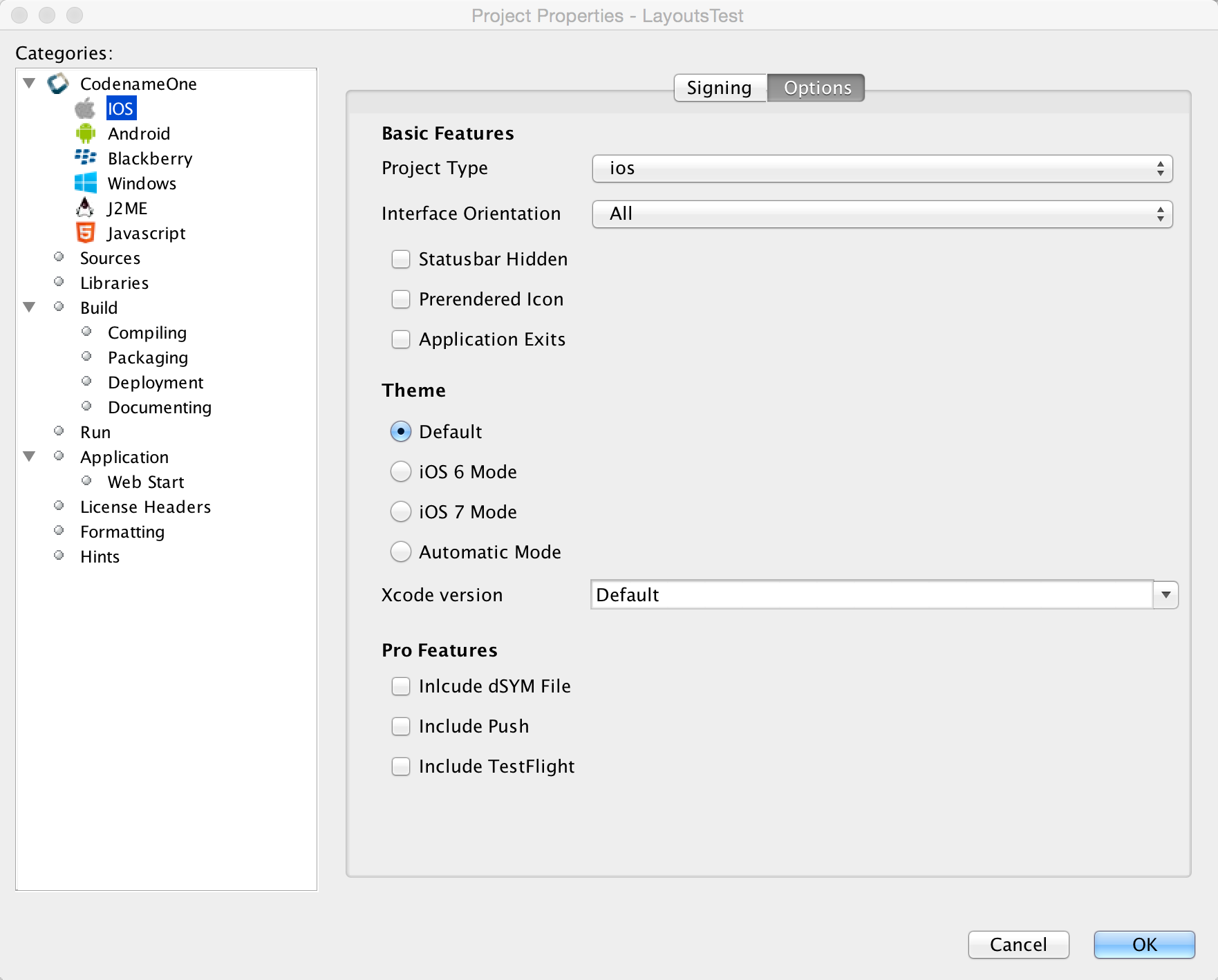This screenshot has width=1218, height=980.
Task: Click the Theme section heading
Action: click(x=413, y=390)
